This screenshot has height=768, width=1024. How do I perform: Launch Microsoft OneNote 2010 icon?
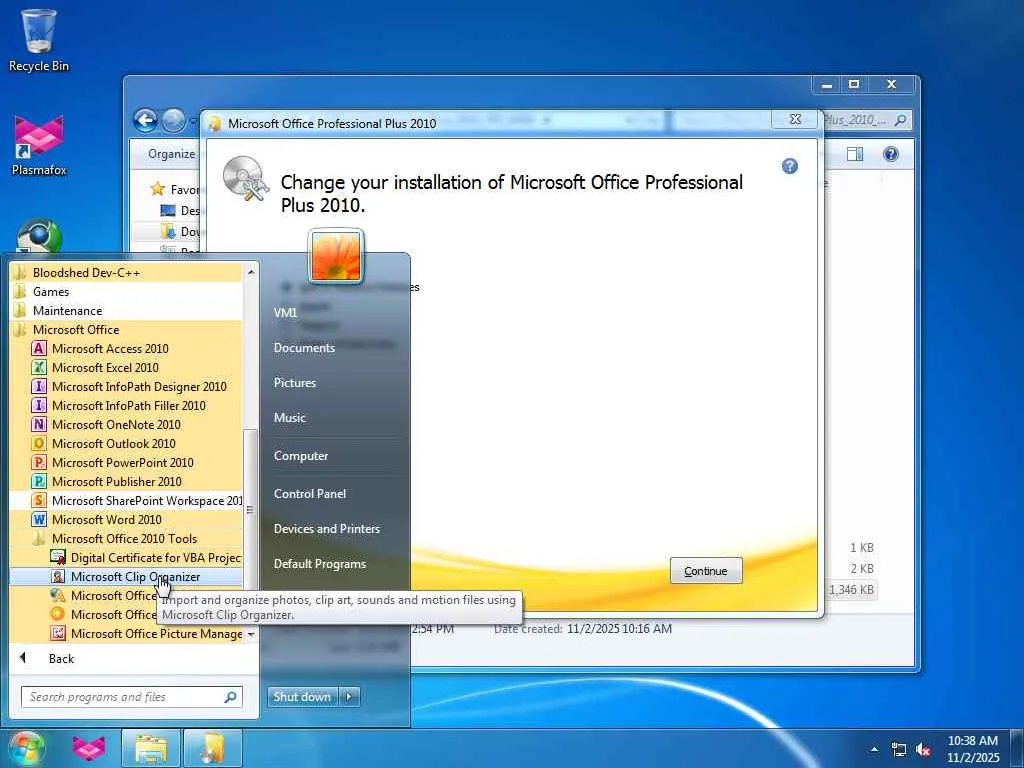click(x=39, y=424)
